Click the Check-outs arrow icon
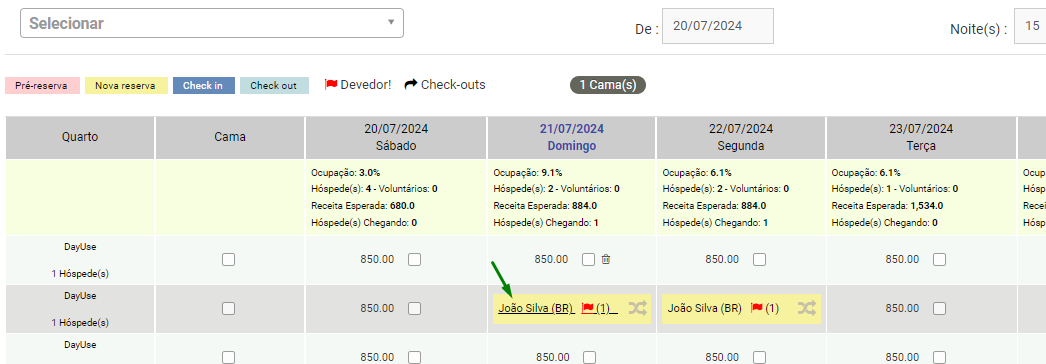This screenshot has height=364, width=1046. click(x=411, y=85)
